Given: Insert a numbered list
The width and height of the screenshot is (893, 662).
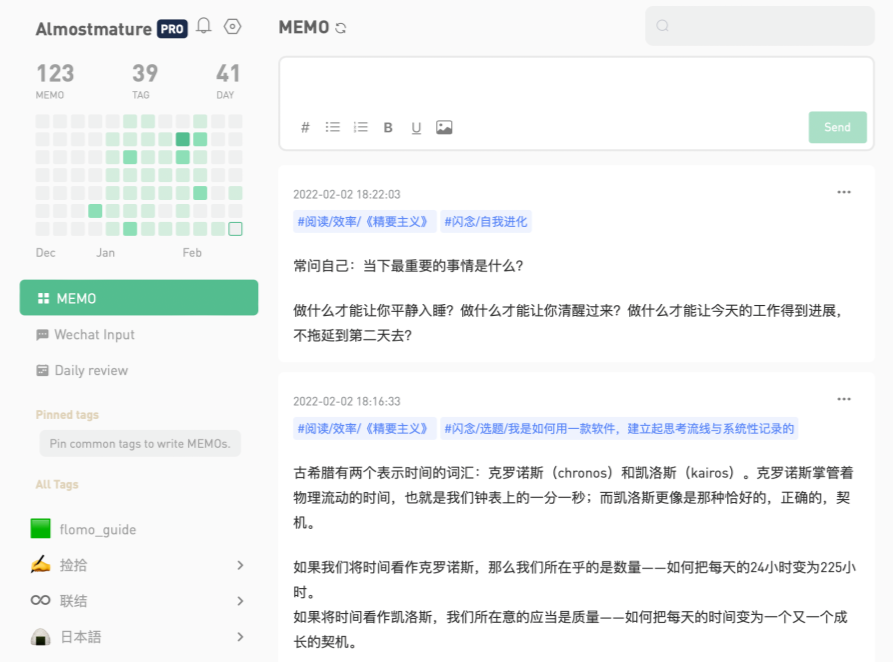Looking at the screenshot, I should [x=361, y=127].
